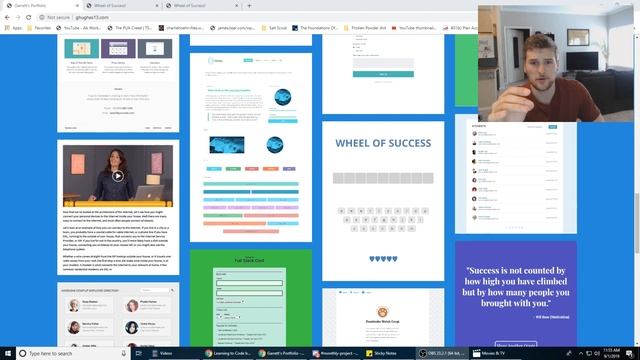The width and height of the screenshot is (640, 360).
Task: Open Task View from the taskbar
Action: click(x=139, y=353)
